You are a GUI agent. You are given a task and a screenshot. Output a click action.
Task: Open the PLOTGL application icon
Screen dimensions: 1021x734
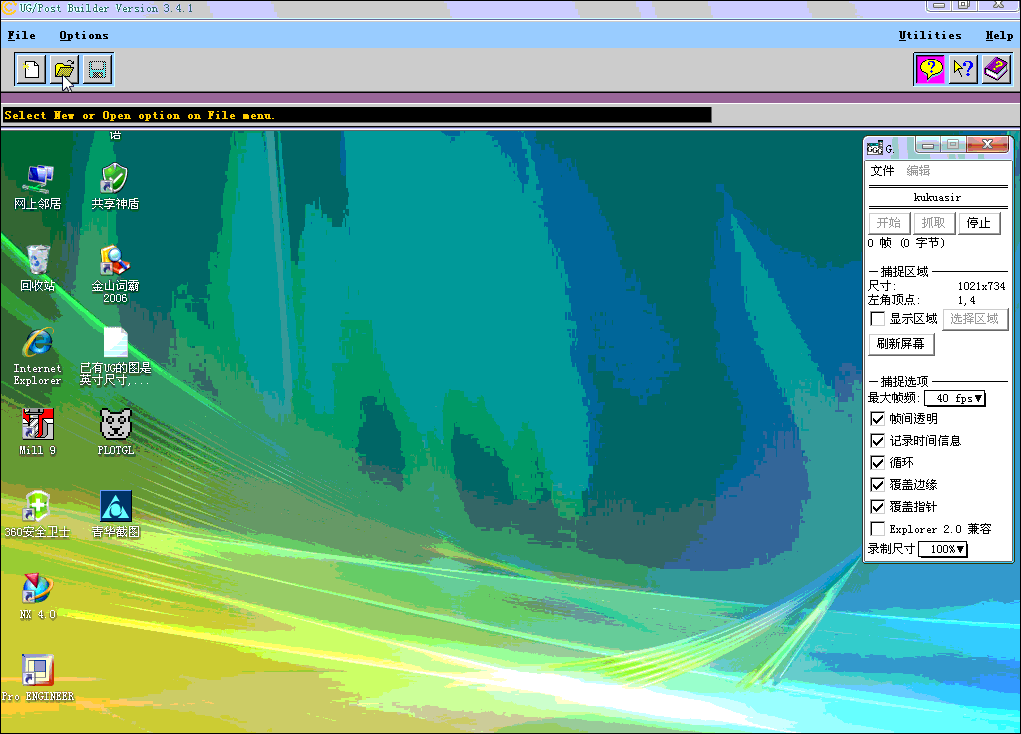(x=114, y=425)
